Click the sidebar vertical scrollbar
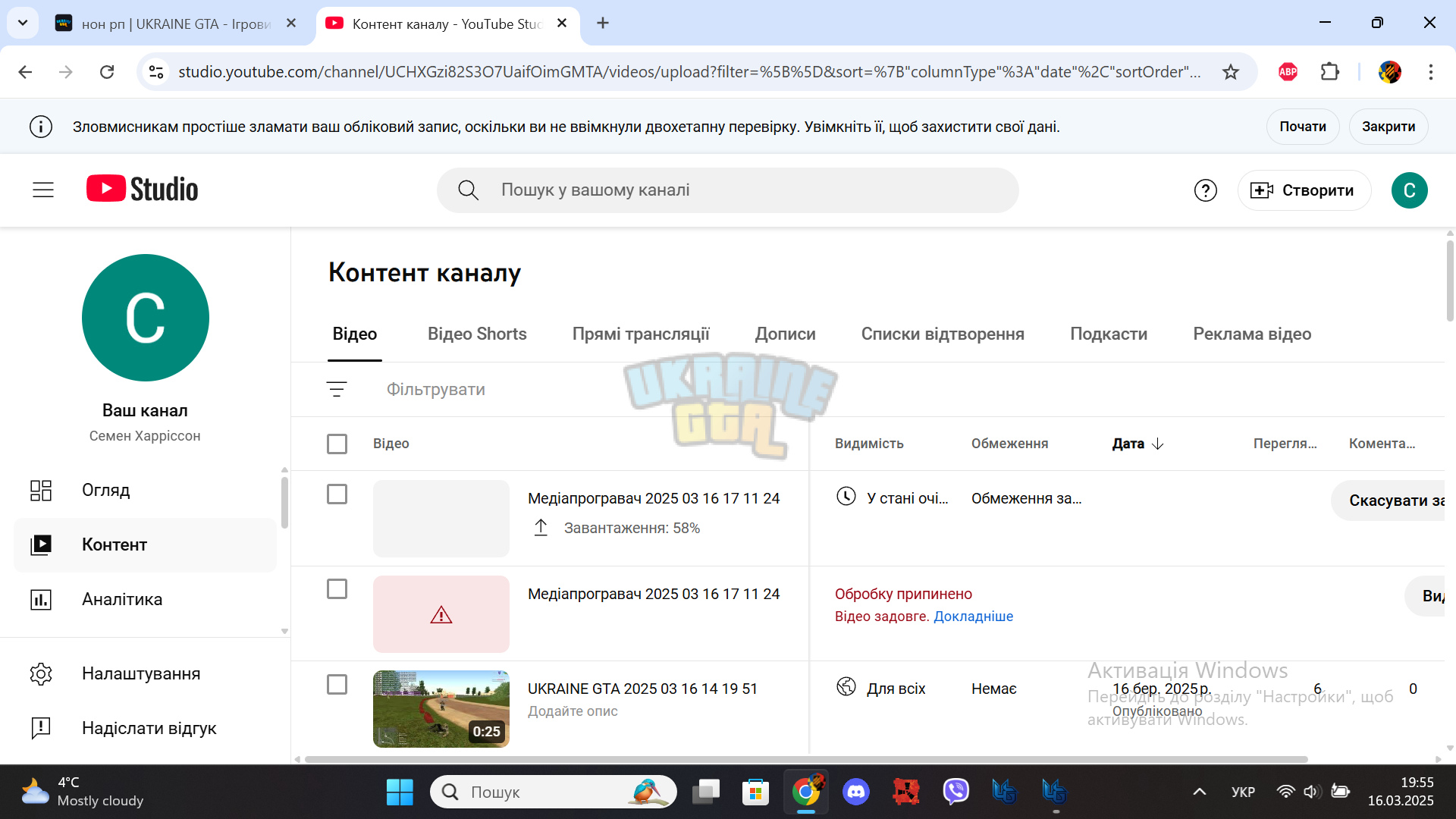The height and width of the screenshot is (819, 1456). [284, 502]
